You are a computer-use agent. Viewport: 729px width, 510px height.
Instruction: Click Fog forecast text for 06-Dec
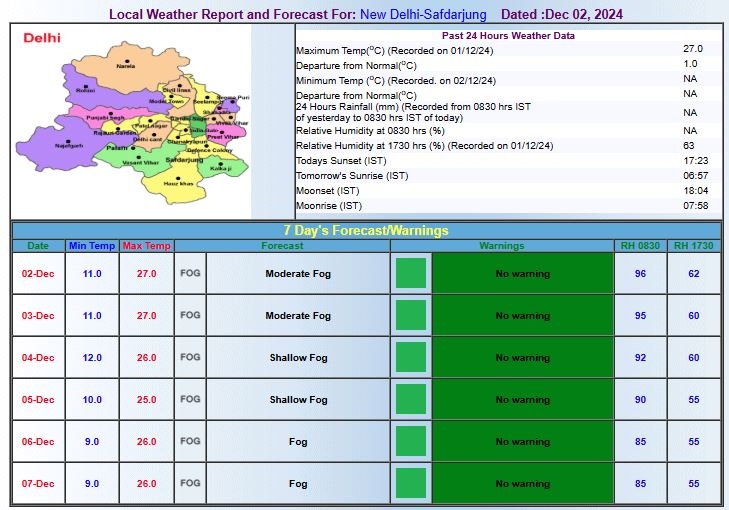pos(298,442)
